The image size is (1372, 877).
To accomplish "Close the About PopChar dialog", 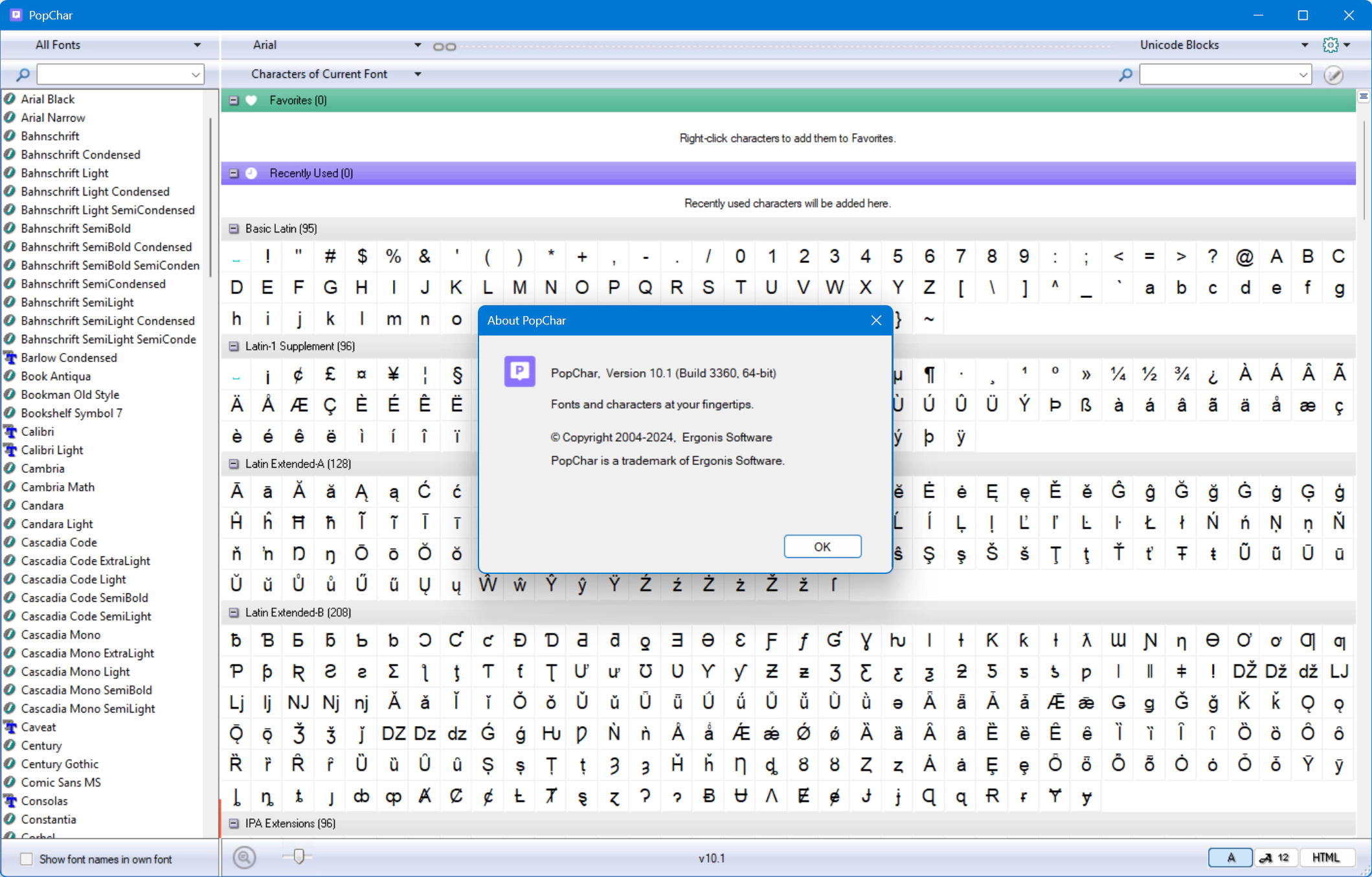I will (x=876, y=321).
